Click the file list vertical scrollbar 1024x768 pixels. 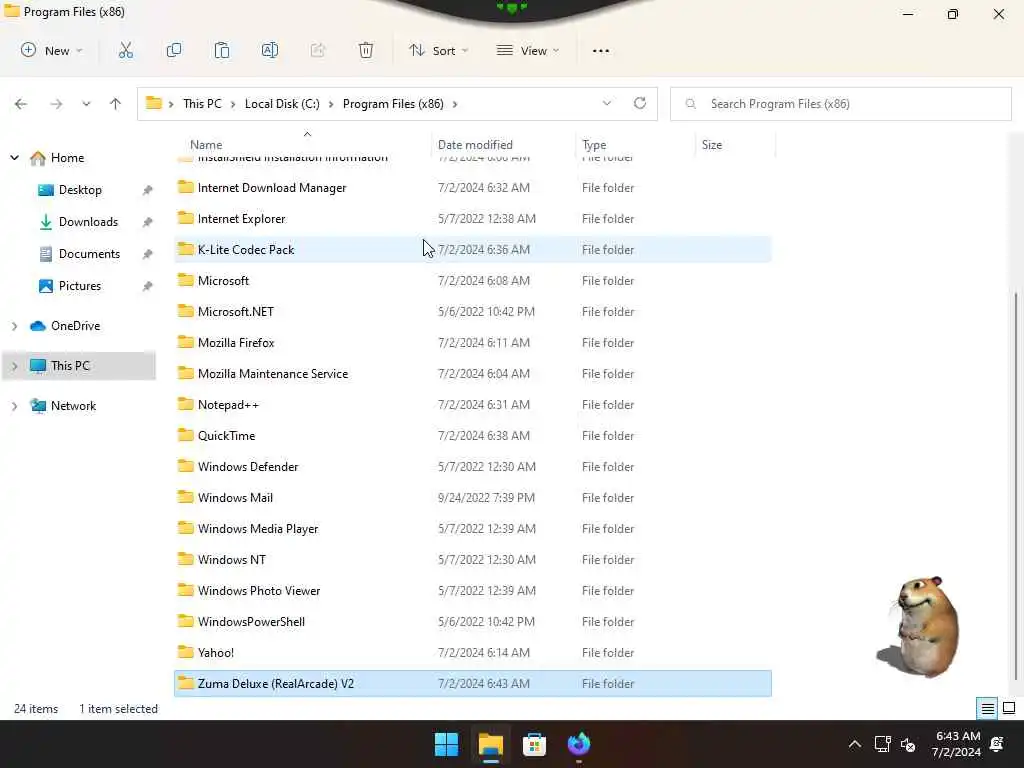(x=1015, y=486)
